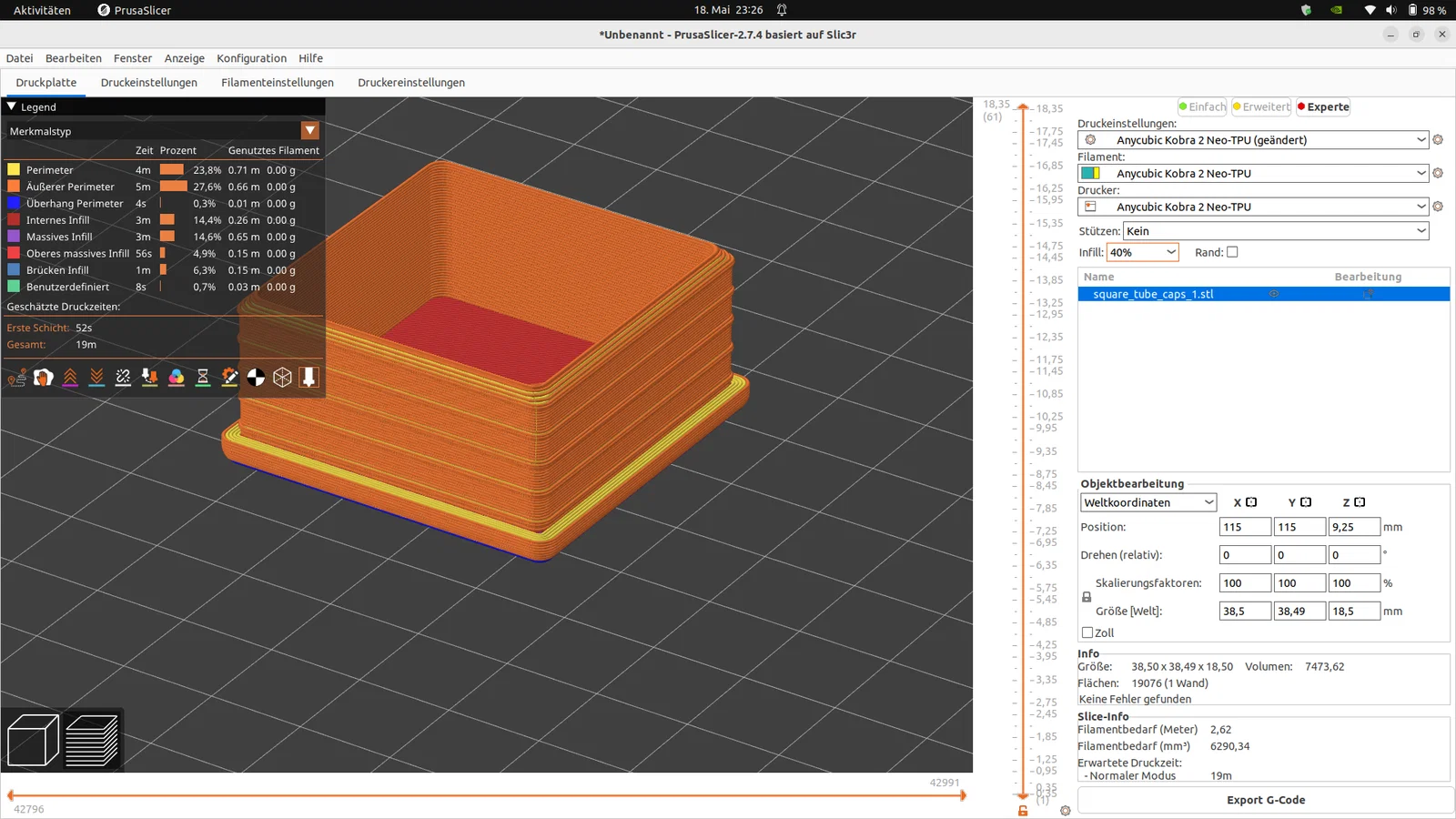Toggle retractions icon in legend toolbar
This screenshot has height=819, width=1456.
click(x=70, y=378)
